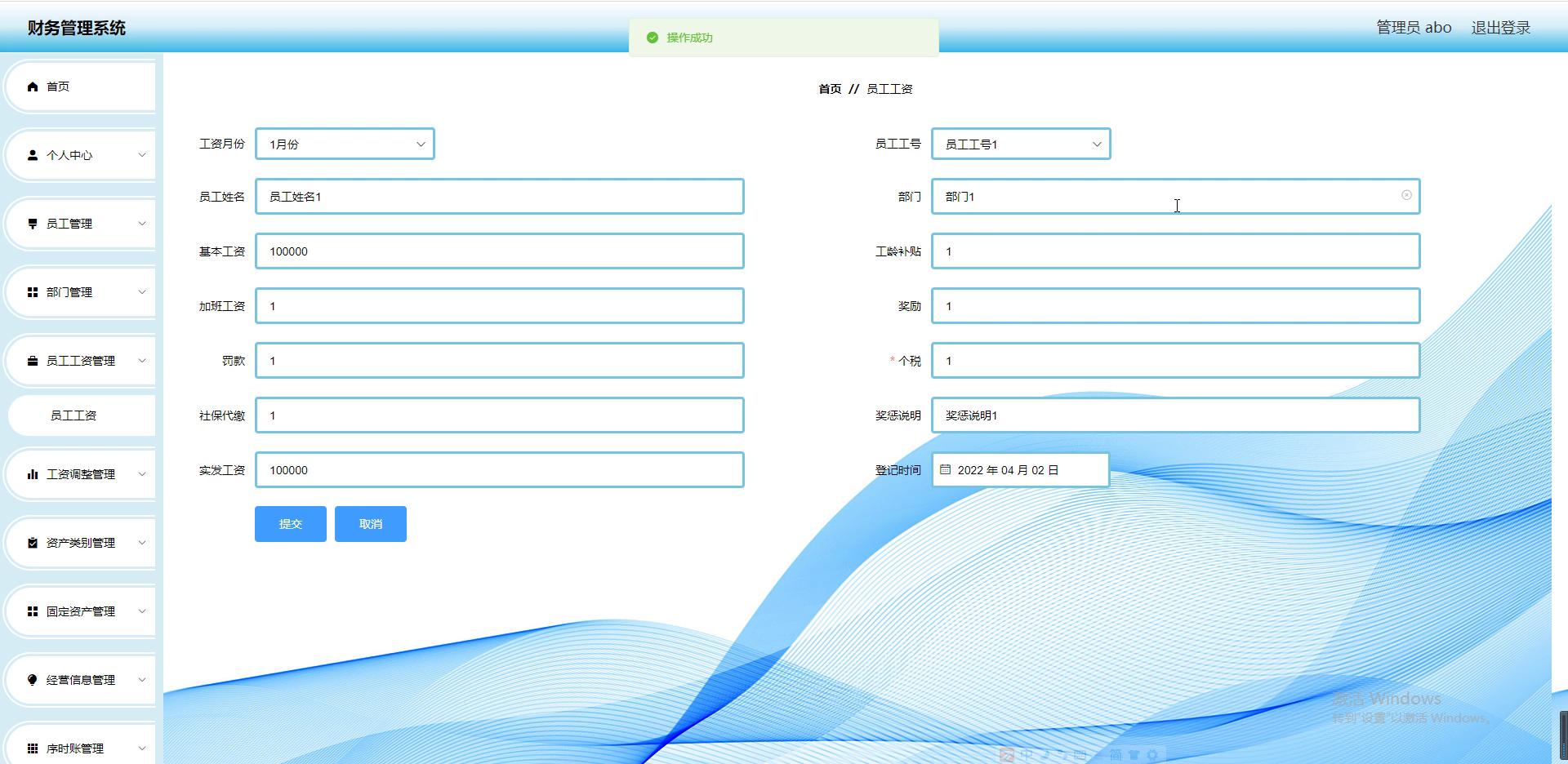Click the home icon beside 首页

coord(33,87)
